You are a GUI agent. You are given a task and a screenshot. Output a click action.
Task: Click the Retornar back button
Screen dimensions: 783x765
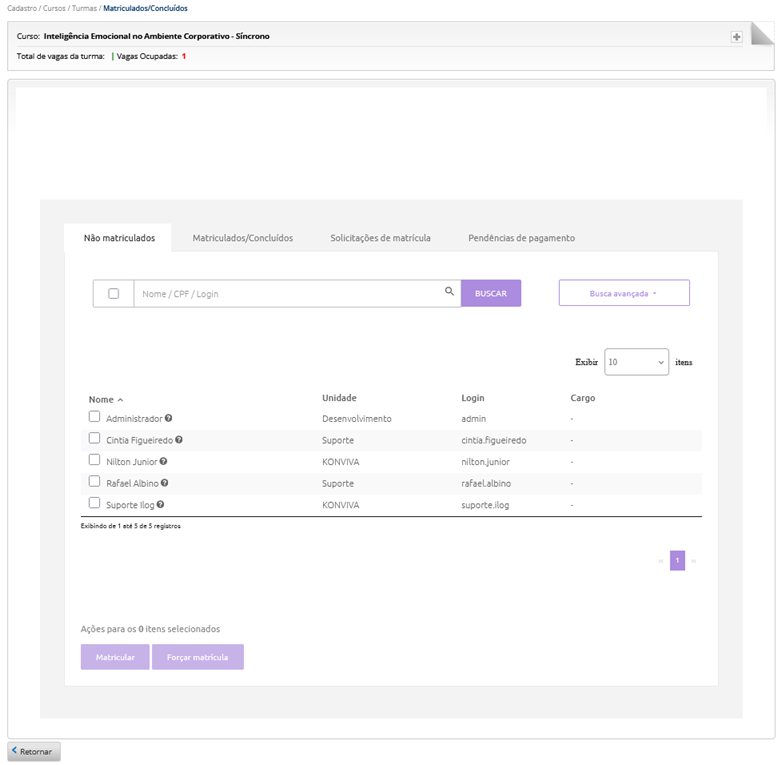pyautogui.click(x=35, y=751)
